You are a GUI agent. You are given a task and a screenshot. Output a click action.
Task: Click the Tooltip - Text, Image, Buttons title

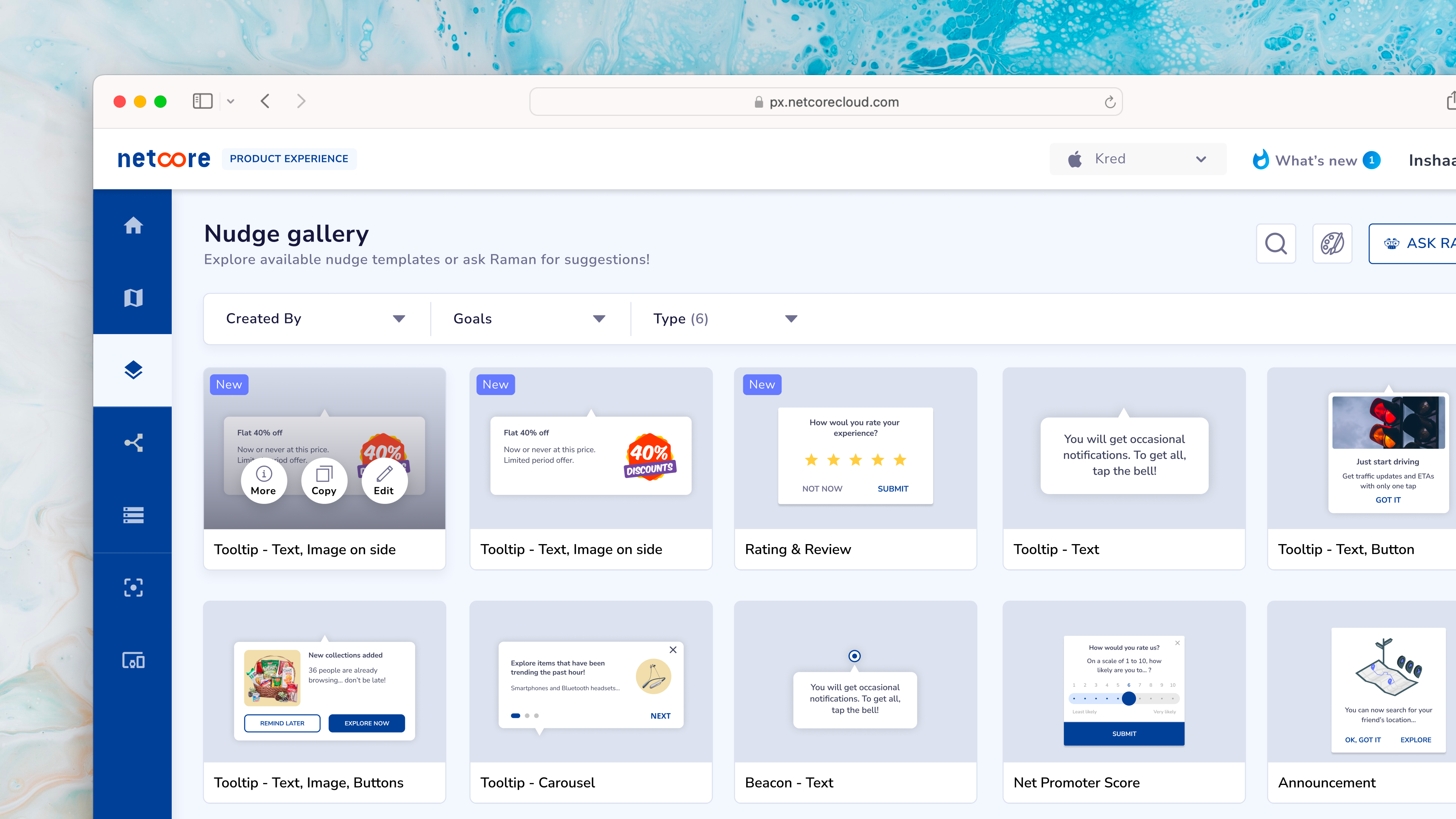pos(309,783)
